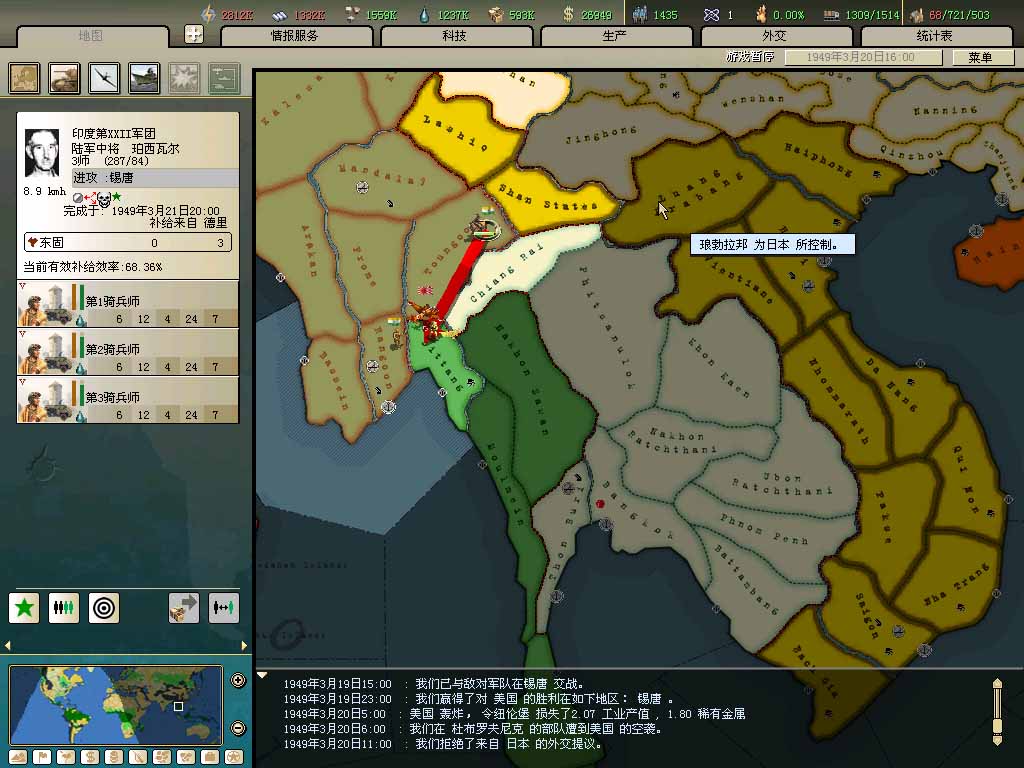The width and height of the screenshot is (1024, 768).
Task: Expand the 第1骑兵师 division entry arrow
Action: point(22,285)
